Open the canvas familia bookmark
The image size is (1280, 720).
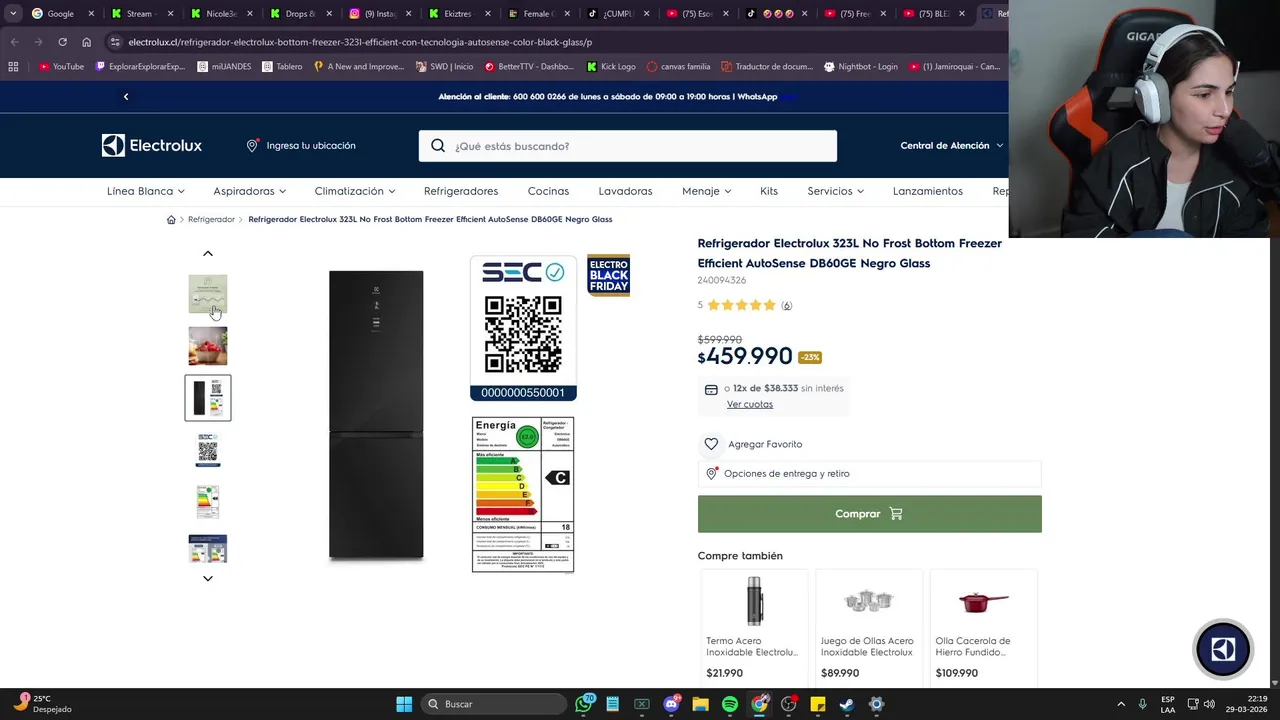(x=678, y=67)
